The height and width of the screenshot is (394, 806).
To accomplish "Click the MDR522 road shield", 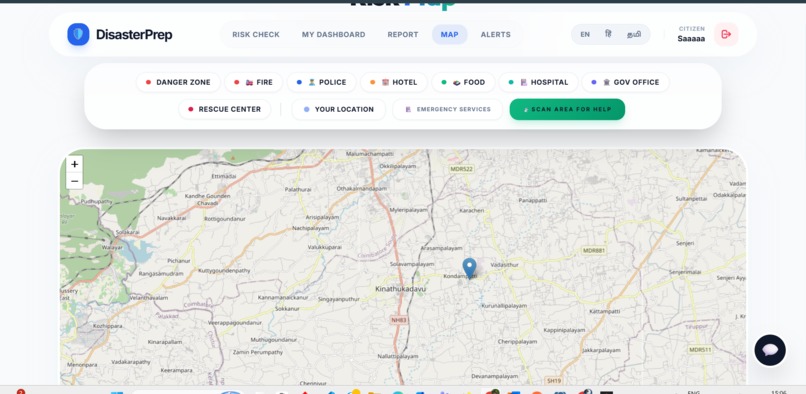I will 461,169.
